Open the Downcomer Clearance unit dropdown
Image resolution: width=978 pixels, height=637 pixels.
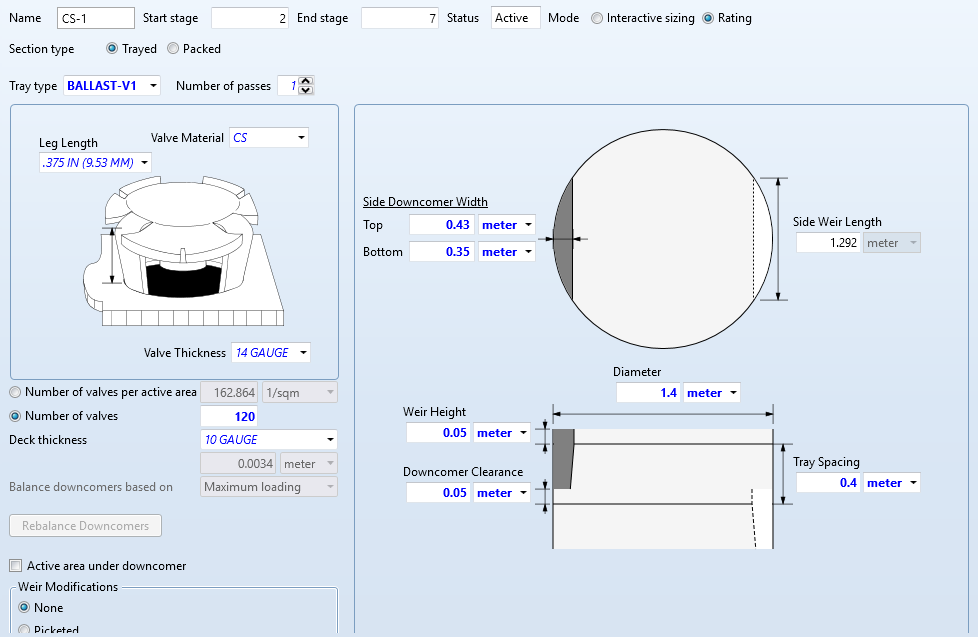(523, 493)
